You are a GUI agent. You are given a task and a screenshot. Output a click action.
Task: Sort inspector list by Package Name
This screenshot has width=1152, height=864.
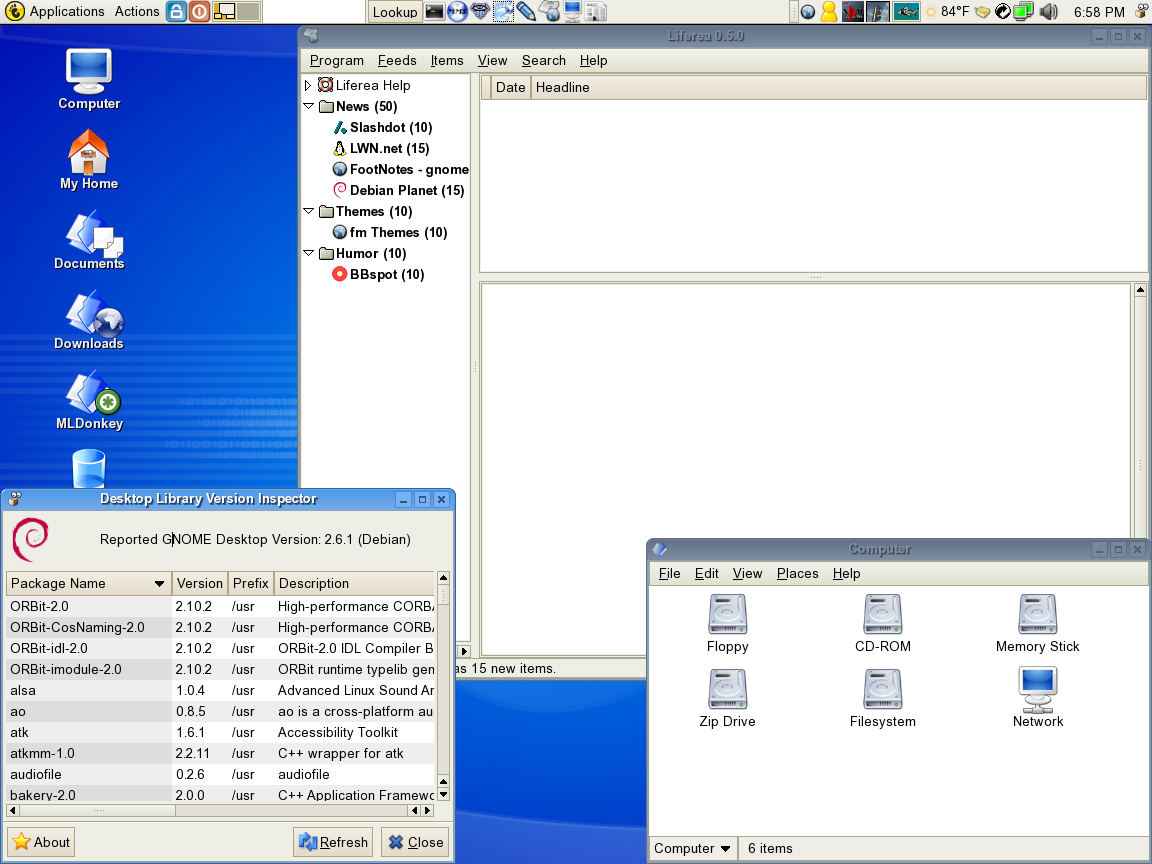click(x=88, y=583)
